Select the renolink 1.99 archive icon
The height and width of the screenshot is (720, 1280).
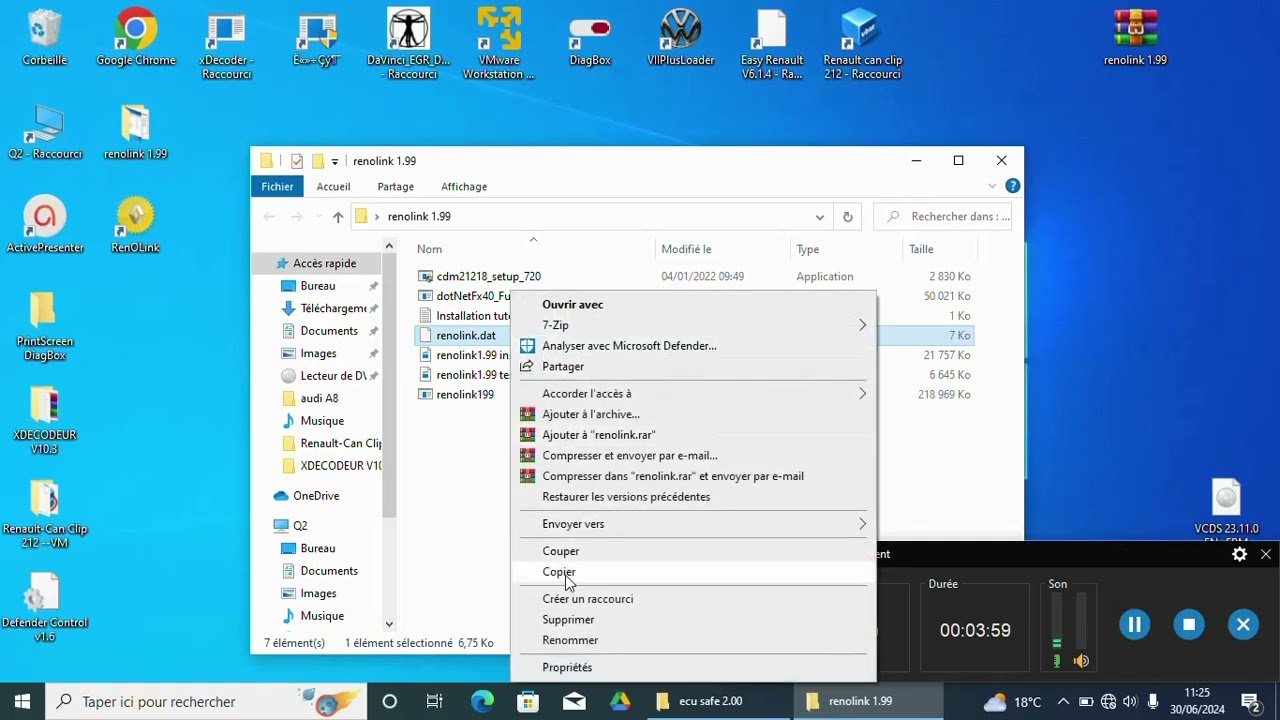tap(1135, 38)
